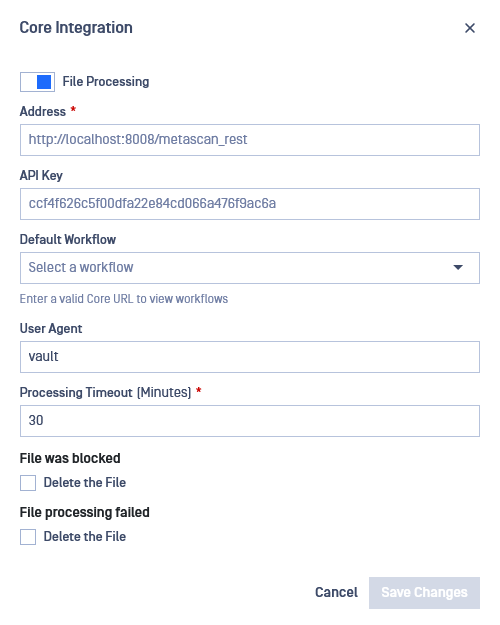
Task: Click the Address field label
Action: 43,112
